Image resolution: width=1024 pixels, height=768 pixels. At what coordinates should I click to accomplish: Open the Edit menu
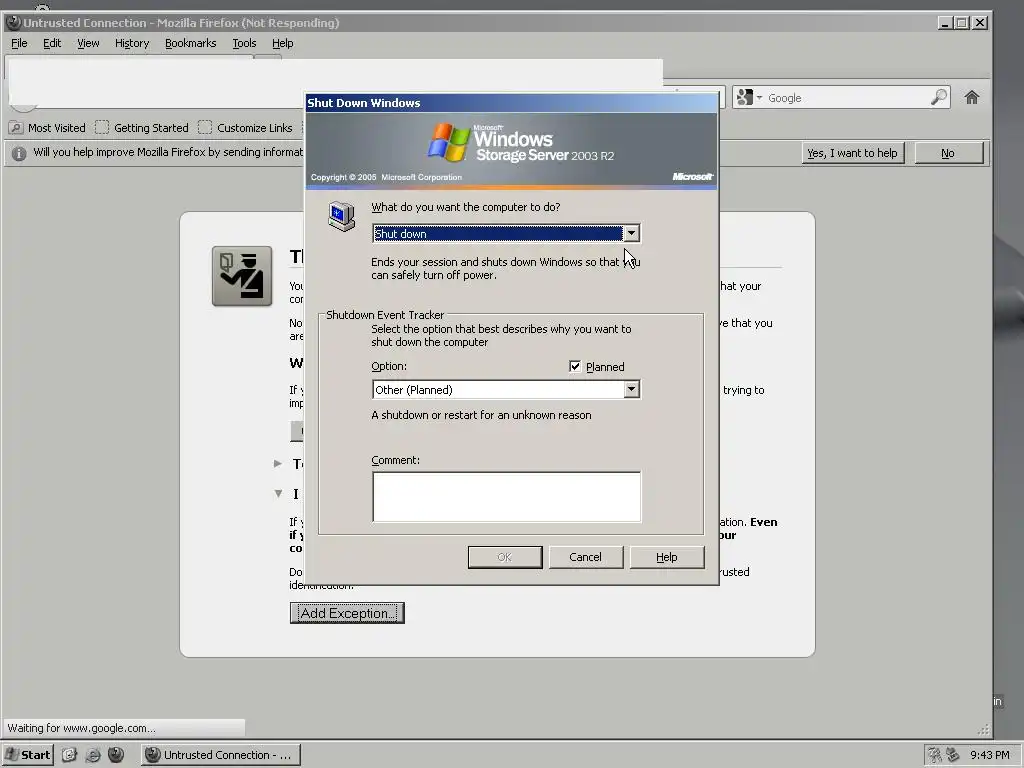pyautogui.click(x=52, y=43)
